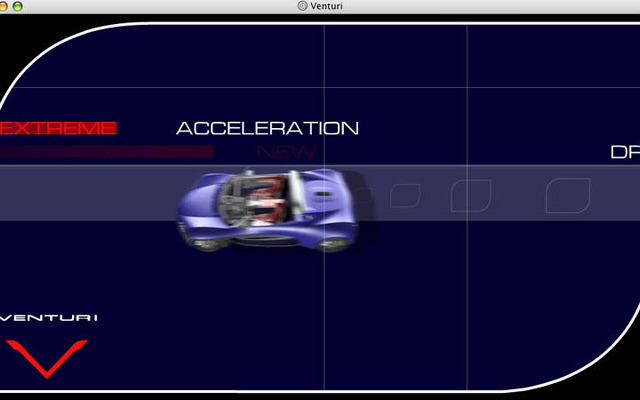Click the green zoom window button
This screenshot has width=640, height=400.
pos(18,6)
